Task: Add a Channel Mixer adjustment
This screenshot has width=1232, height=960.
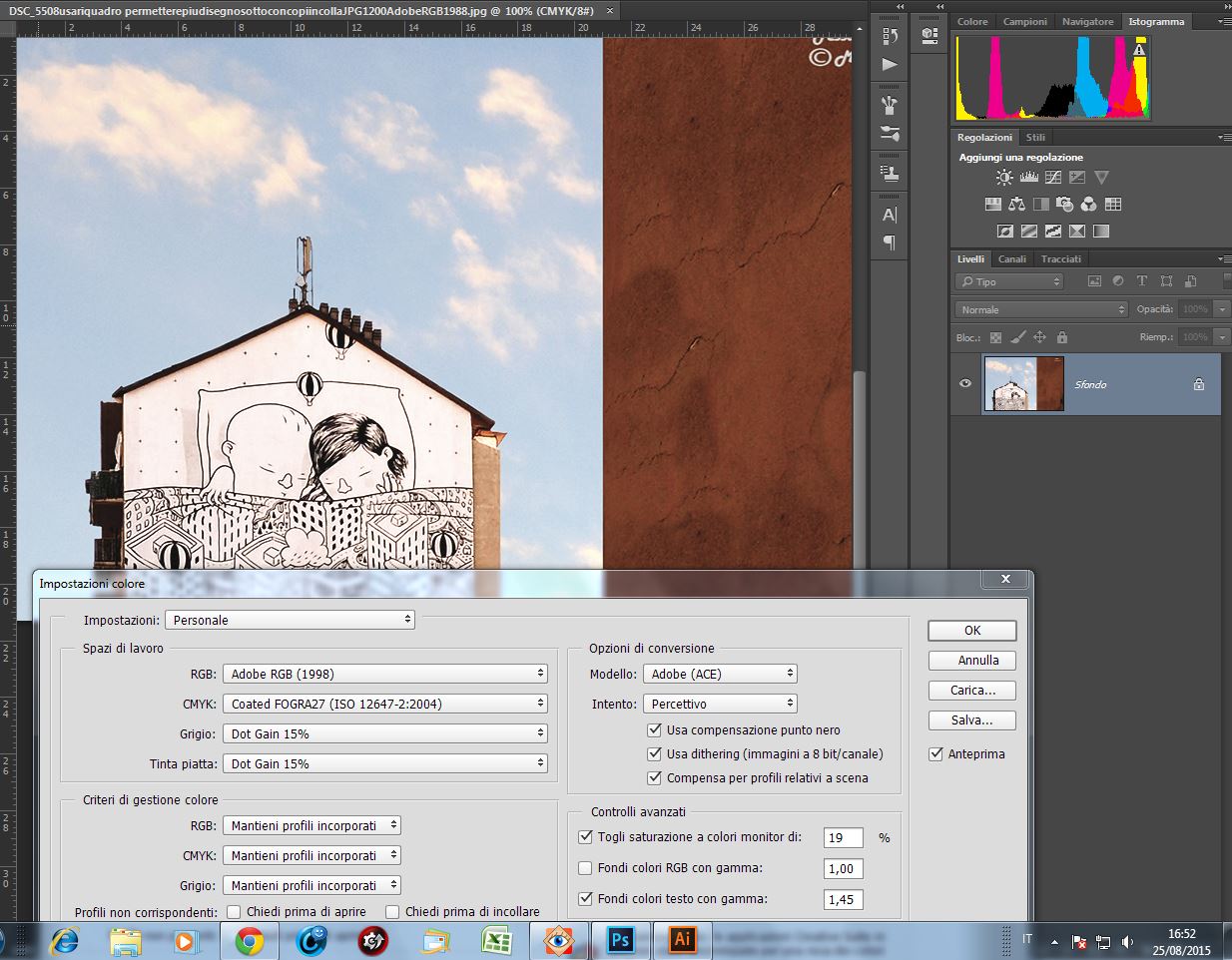Action: pos(1089,205)
